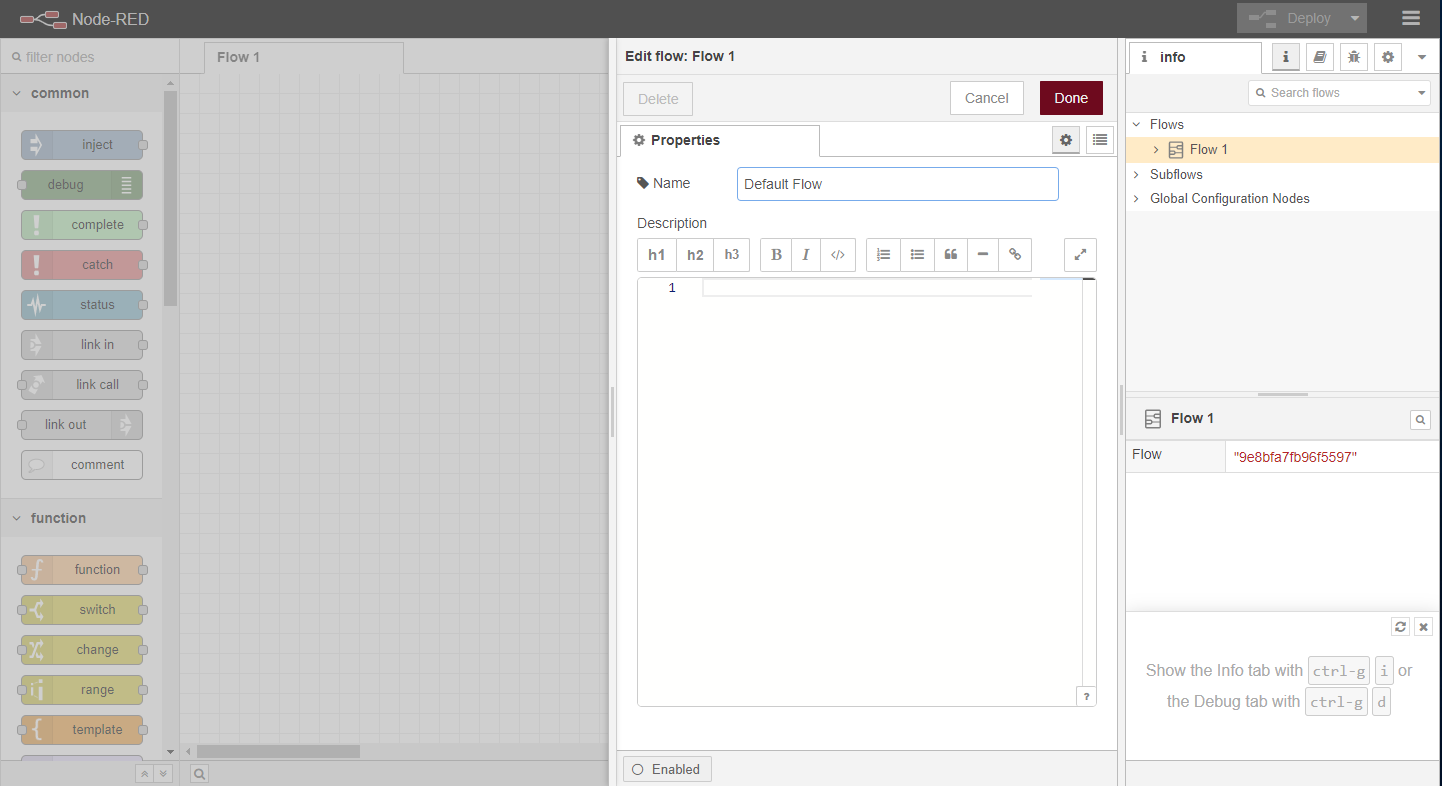Click the Node-RED logo
The width and height of the screenshot is (1442, 786).
[84, 19]
